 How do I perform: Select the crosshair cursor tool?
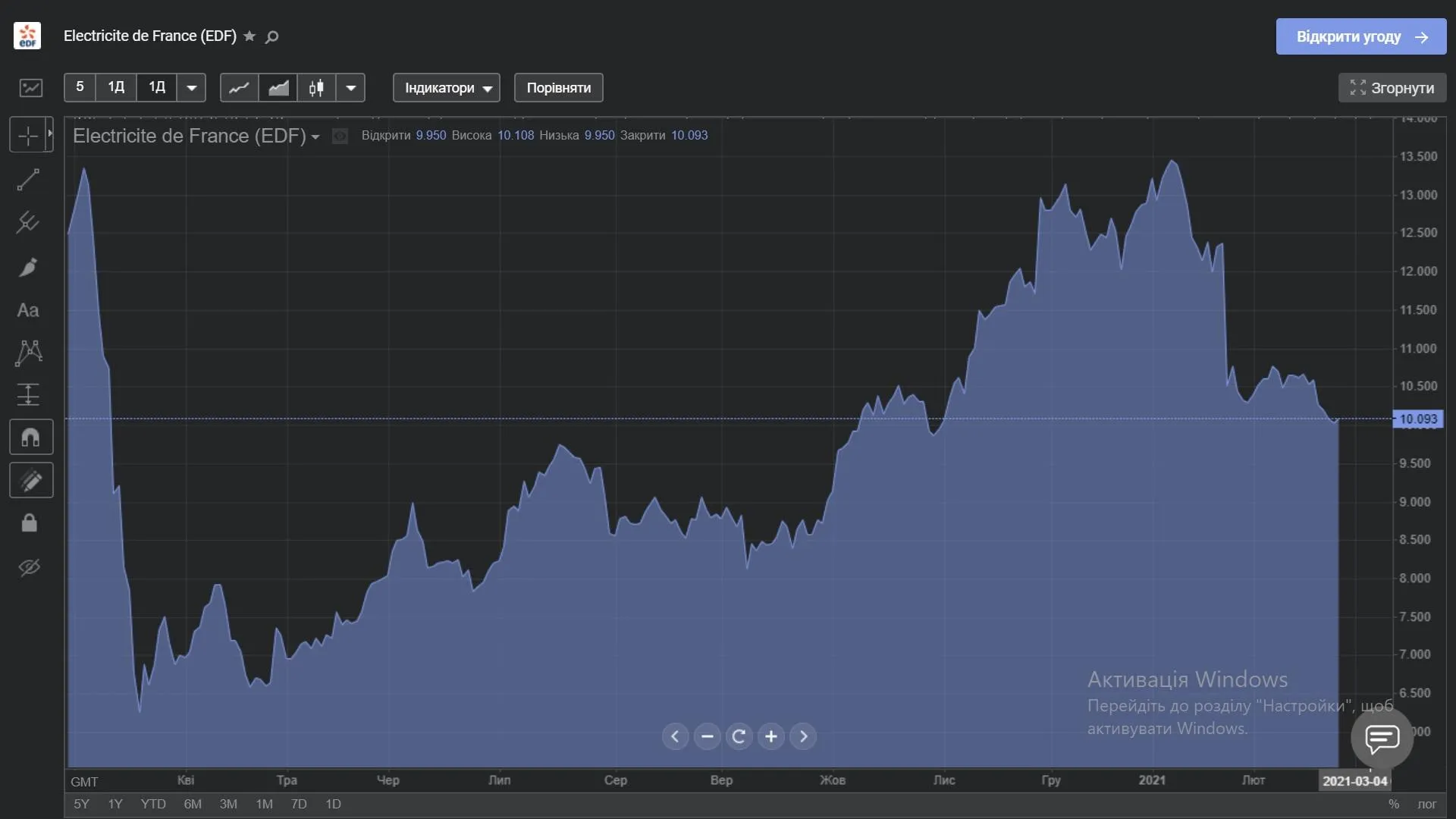pos(28,136)
